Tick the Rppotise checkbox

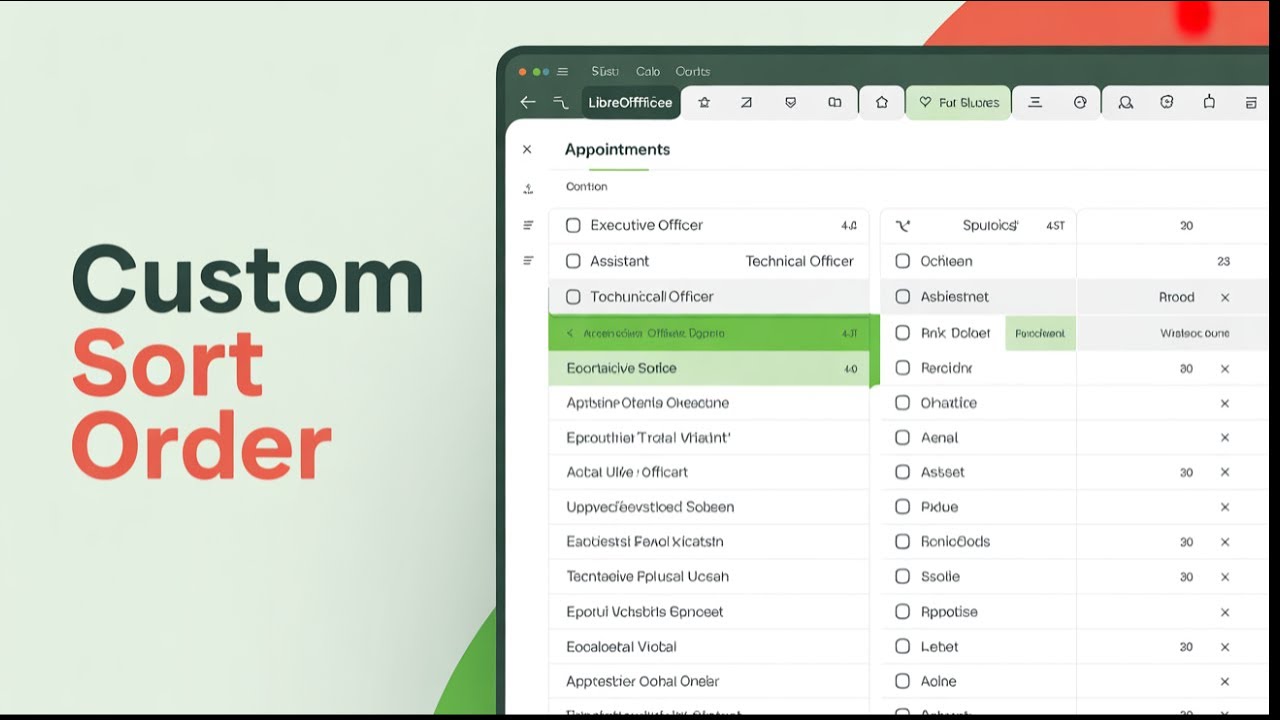point(902,612)
